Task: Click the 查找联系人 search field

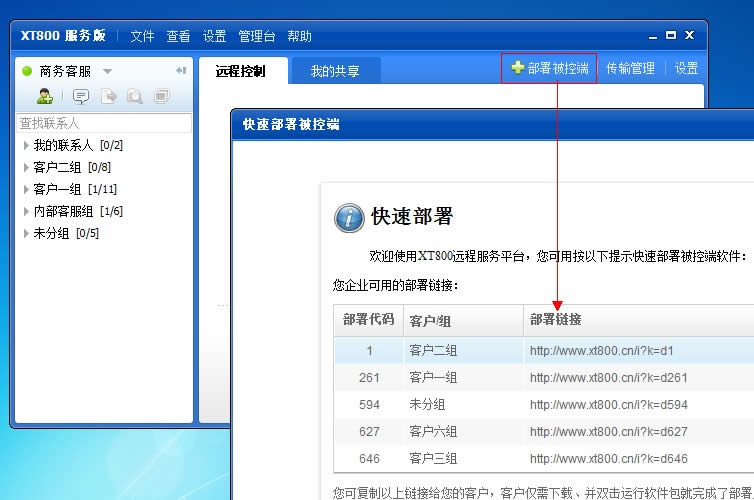Action: tap(104, 123)
